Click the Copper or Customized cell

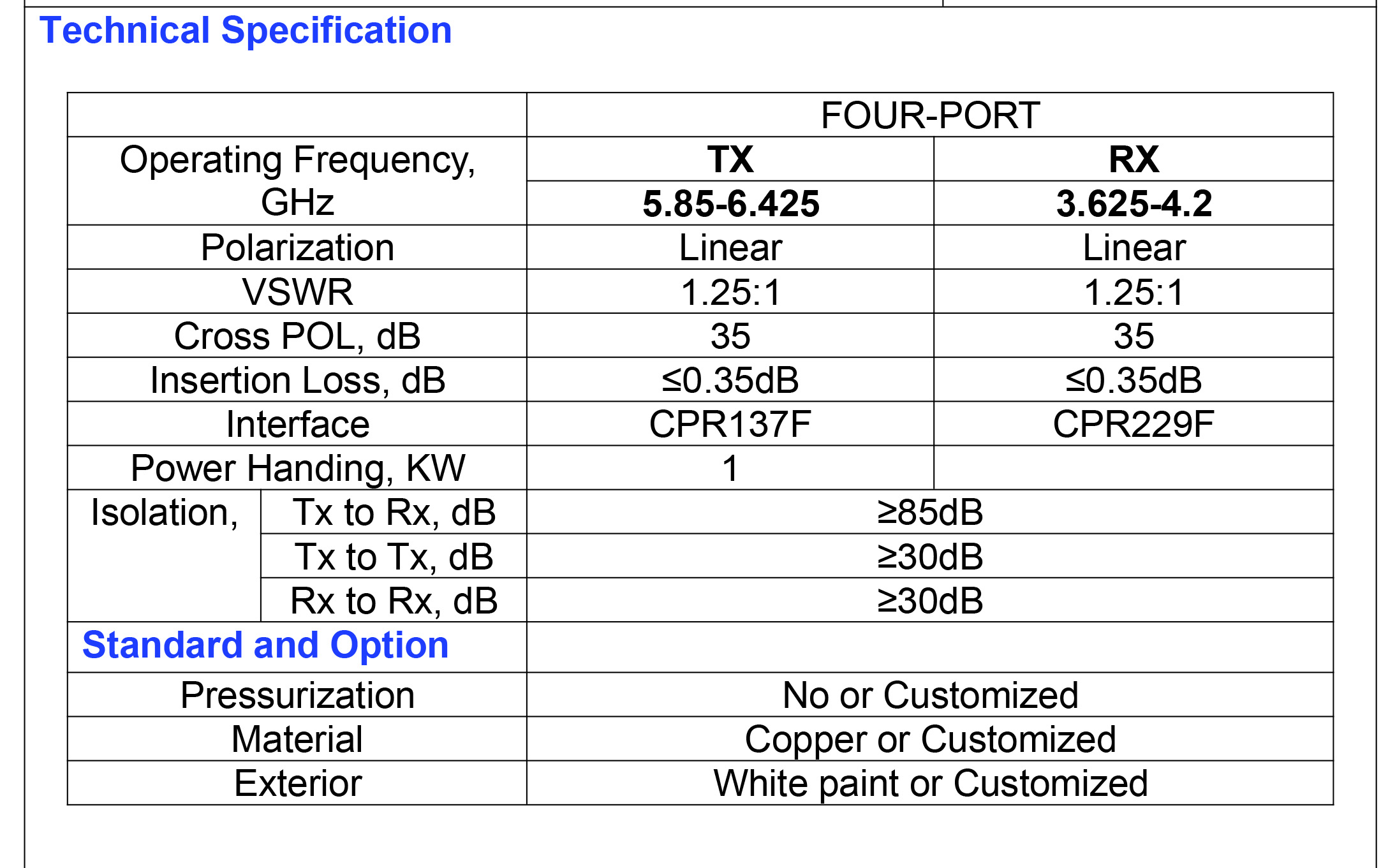(929, 739)
